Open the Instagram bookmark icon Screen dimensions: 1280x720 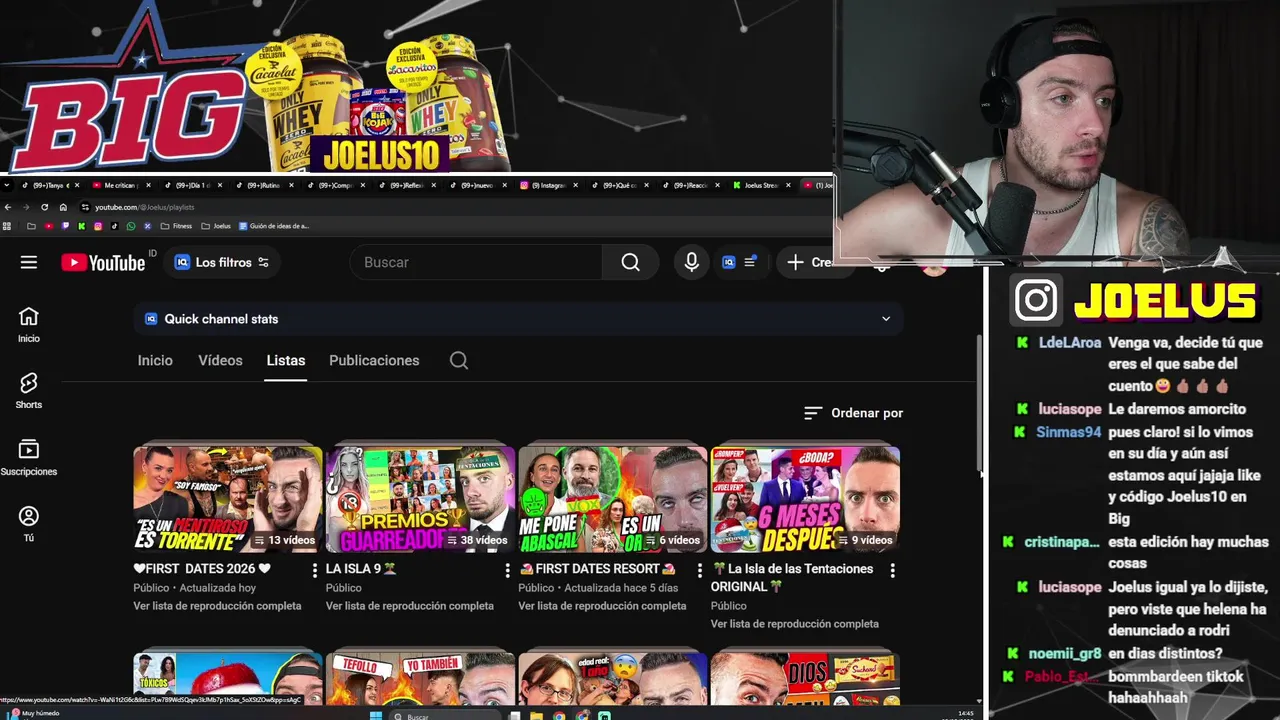[x=98, y=226]
